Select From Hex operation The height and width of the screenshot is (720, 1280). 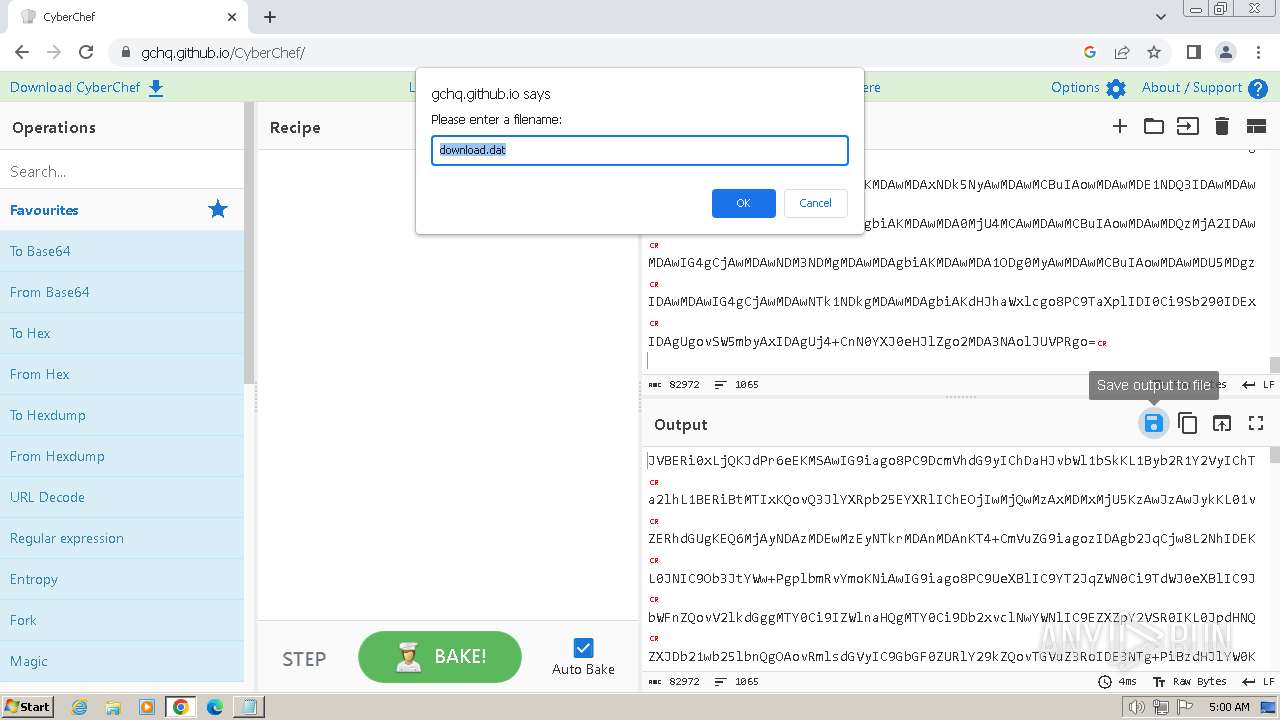click(x=122, y=374)
